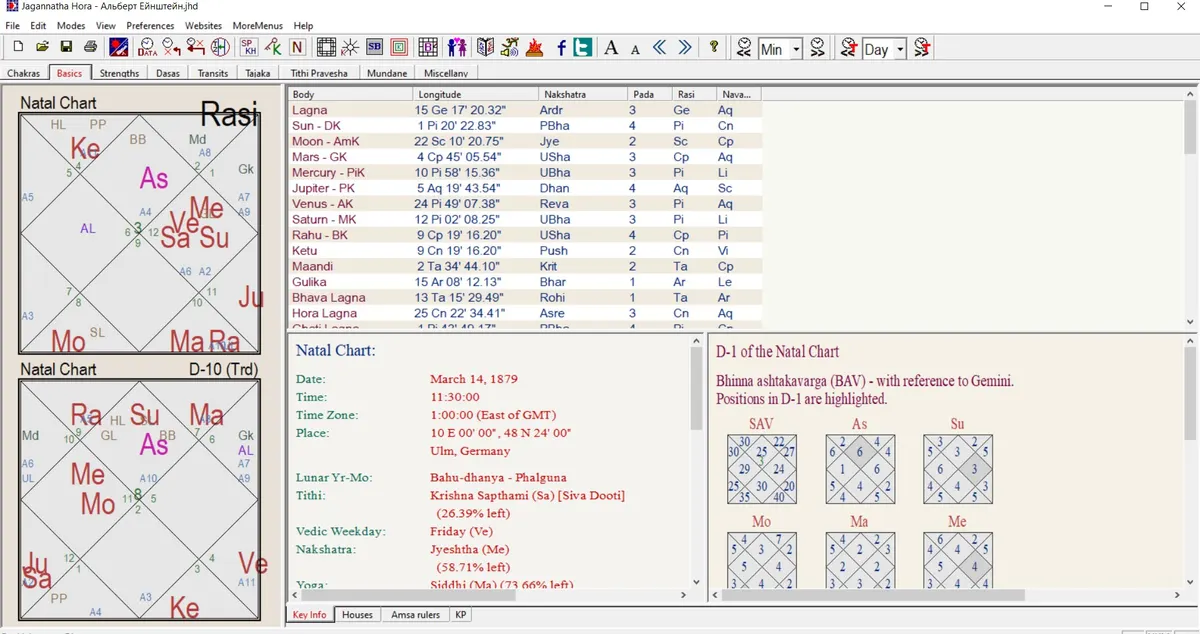Click the couple compatibility icon with hearts
This screenshot has height=634, width=1200.
point(457,47)
